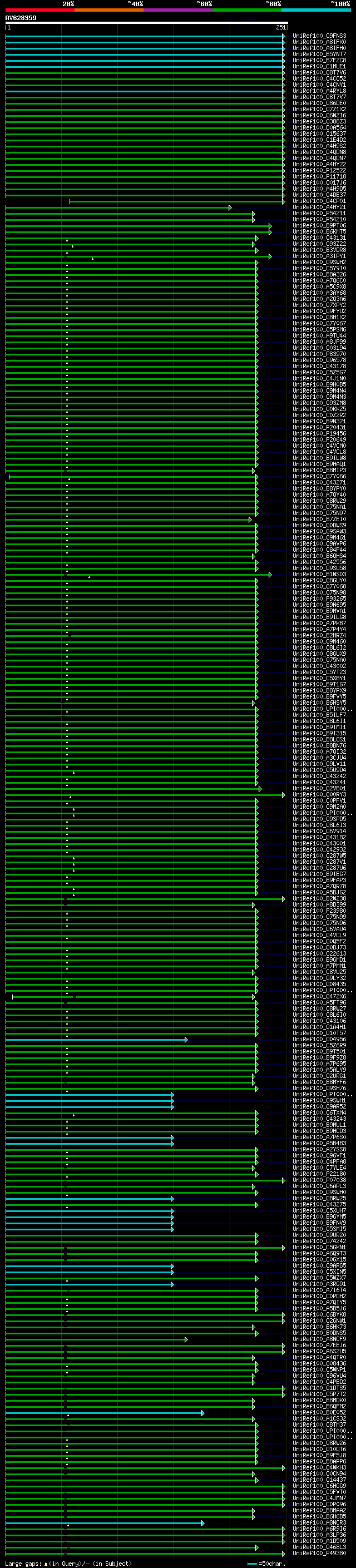Select hit label UniRef100_Q1DTS5
Image resolution: width=356 pixels, height=1568 pixels.
click(x=319, y=1388)
